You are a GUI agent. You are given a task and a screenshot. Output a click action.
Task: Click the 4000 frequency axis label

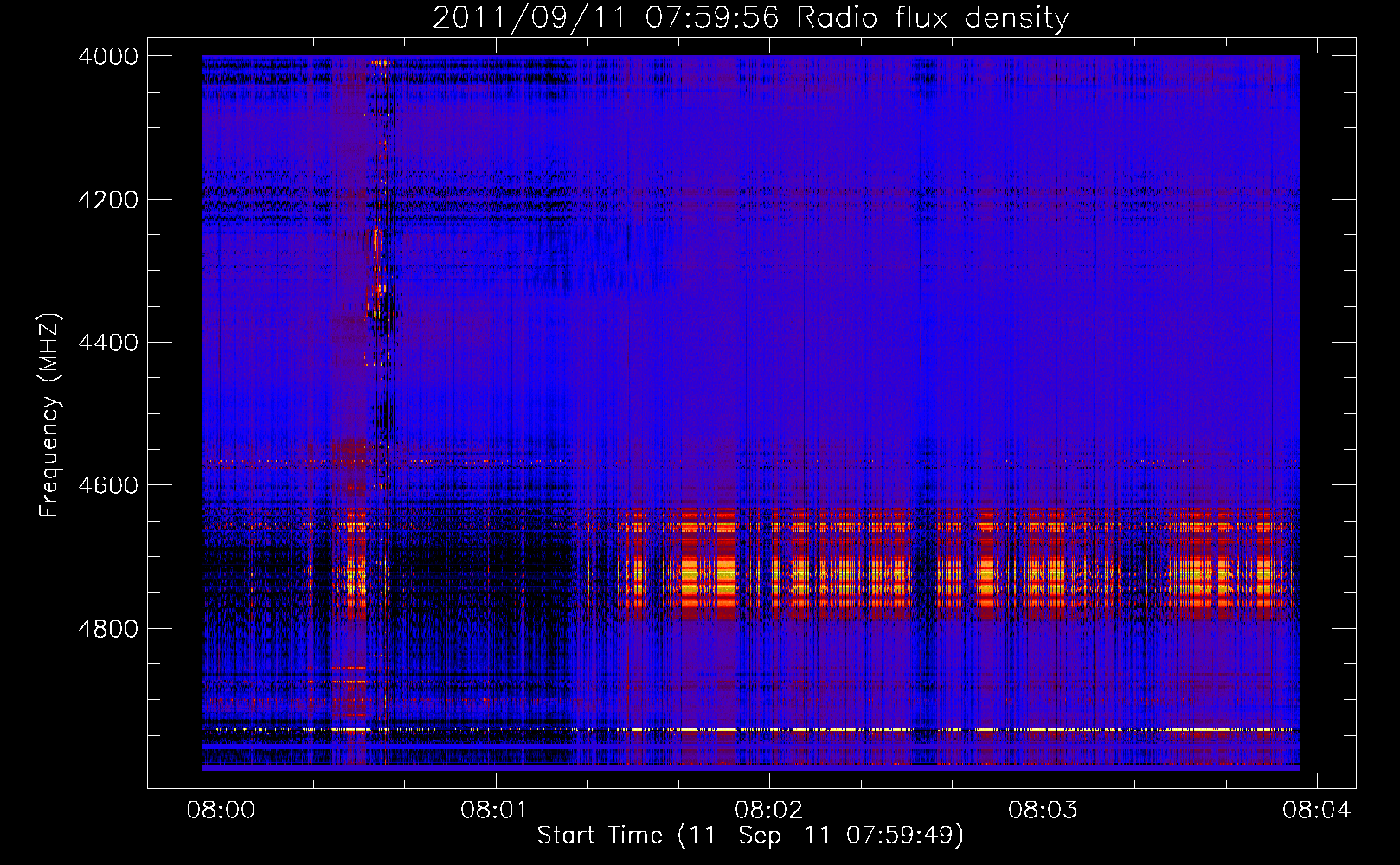pyautogui.click(x=108, y=56)
